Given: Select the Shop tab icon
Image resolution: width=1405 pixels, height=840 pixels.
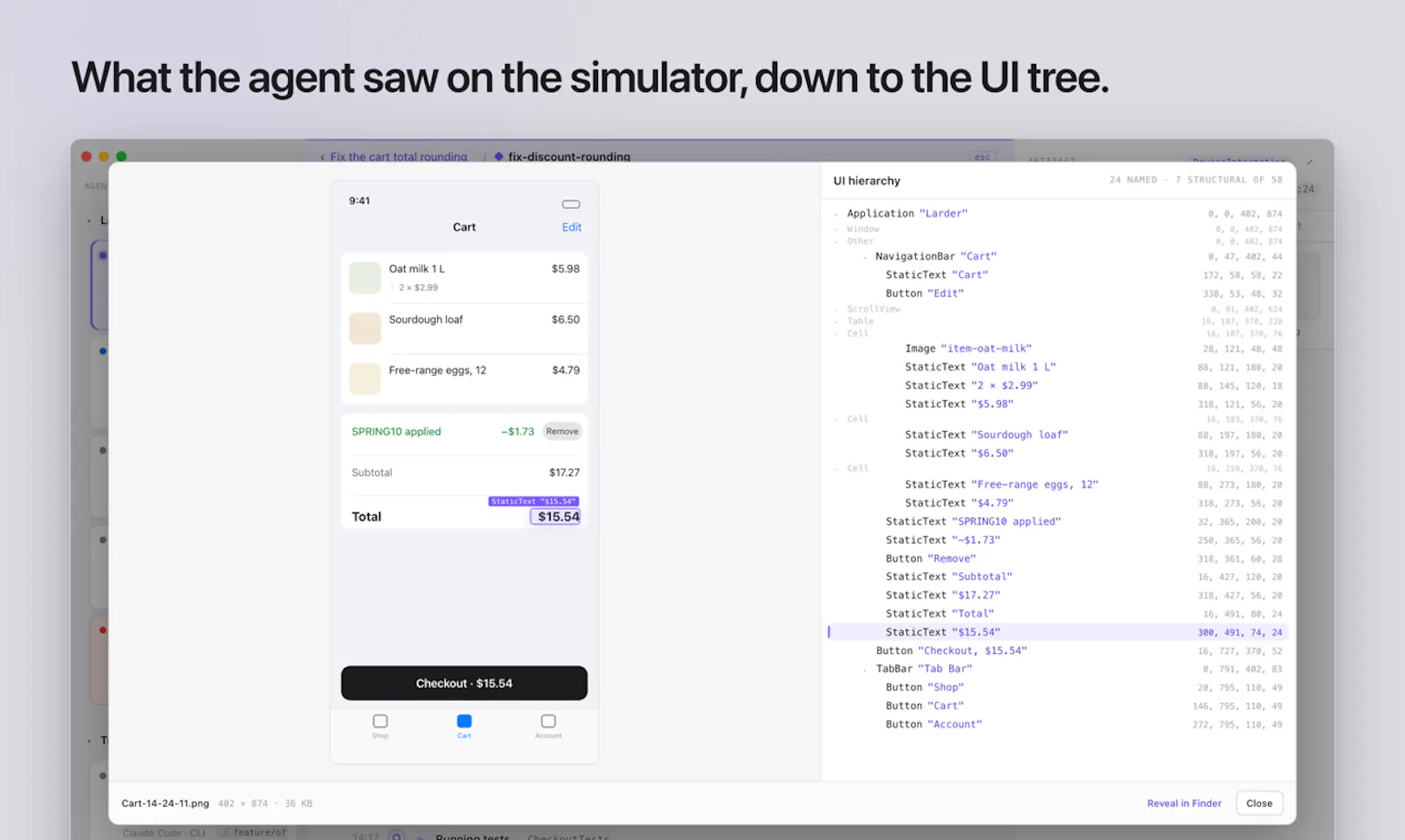Looking at the screenshot, I should pos(380,722).
